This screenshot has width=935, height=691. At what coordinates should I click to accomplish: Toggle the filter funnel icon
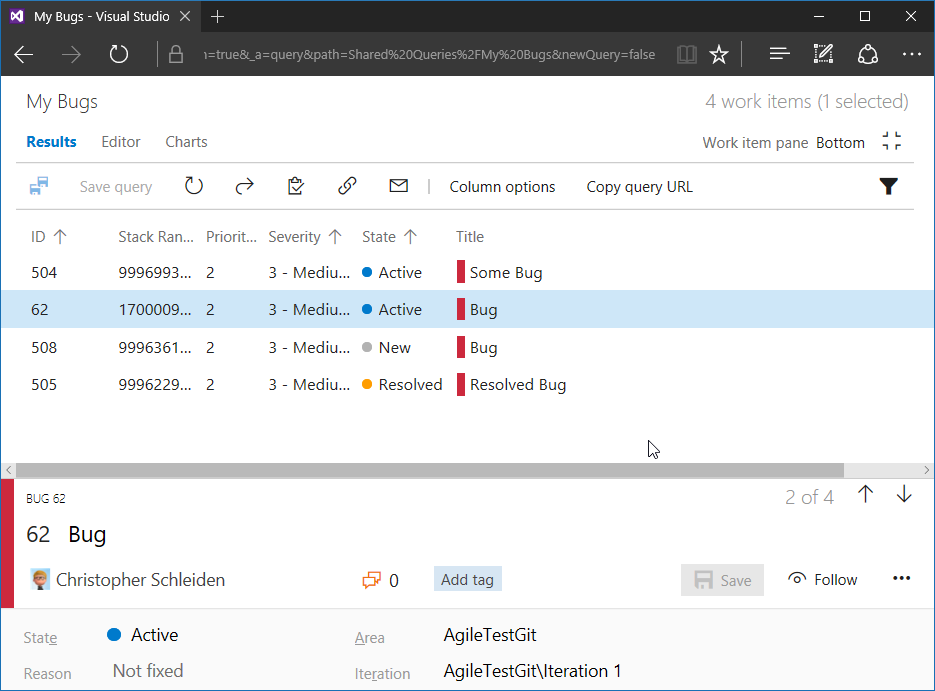coord(888,187)
